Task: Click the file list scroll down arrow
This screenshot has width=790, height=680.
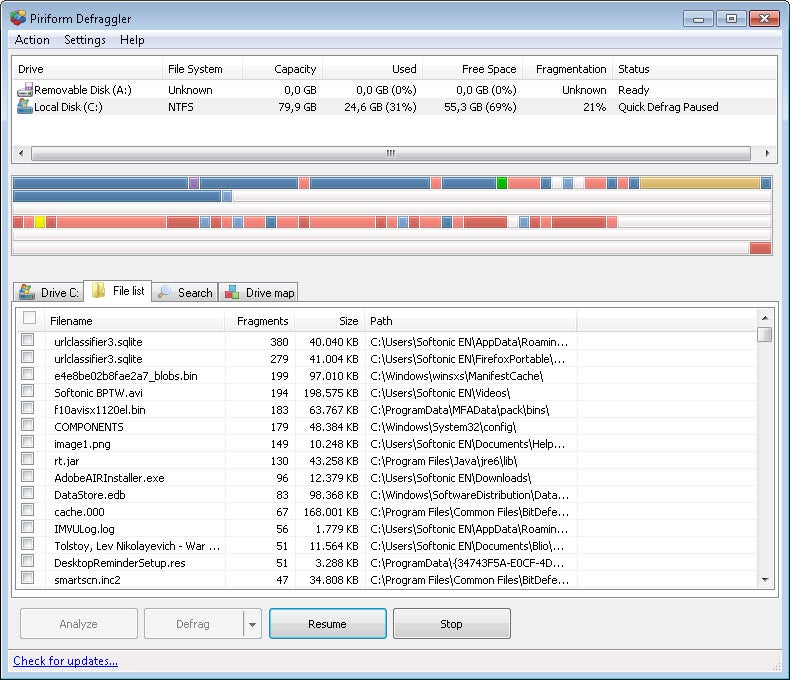Action: coord(765,580)
